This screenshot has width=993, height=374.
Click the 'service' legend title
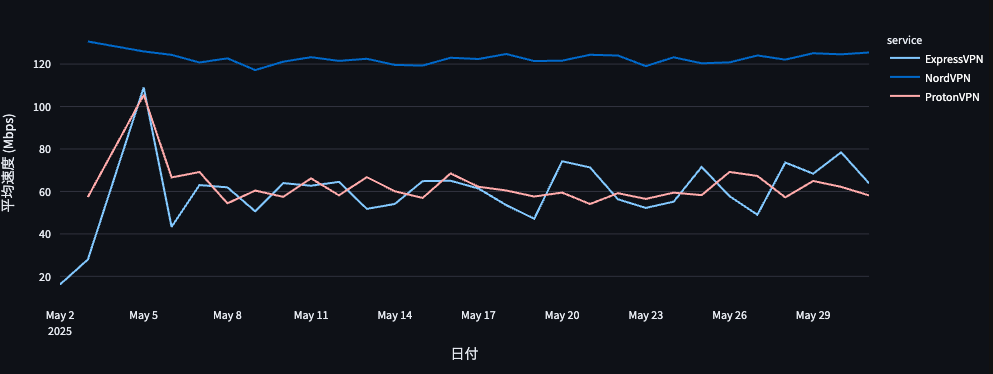pos(904,41)
